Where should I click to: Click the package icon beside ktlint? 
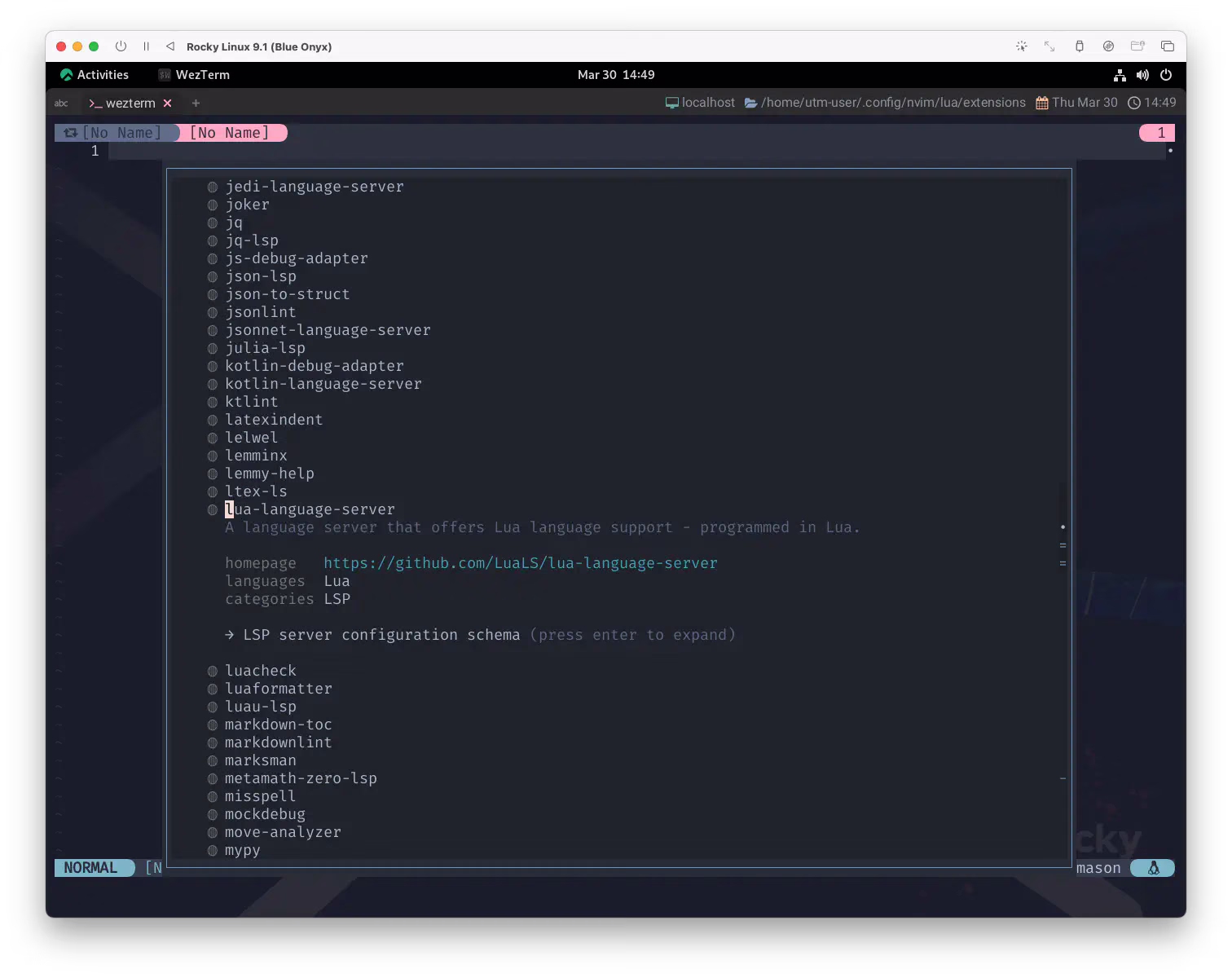click(x=213, y=402)
